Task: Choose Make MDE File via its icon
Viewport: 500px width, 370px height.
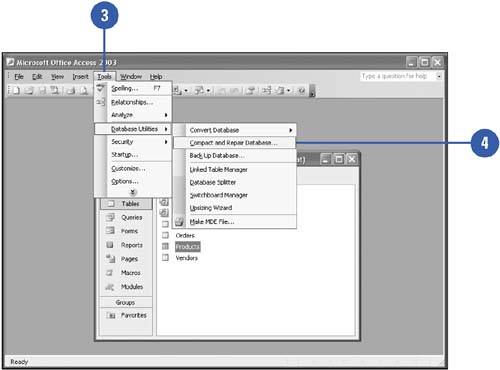Action: click(x=179, y=222)
